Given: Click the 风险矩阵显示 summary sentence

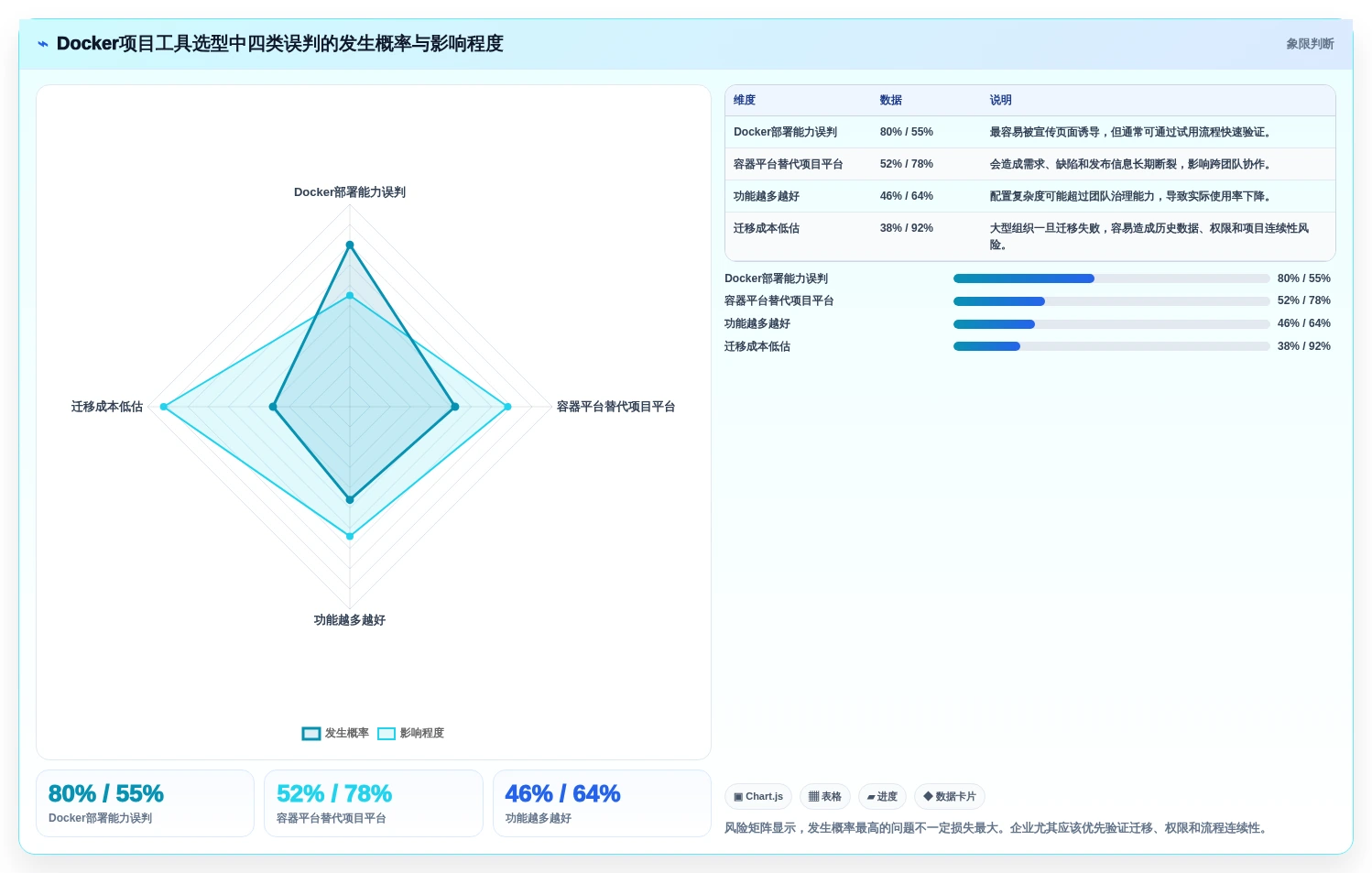Looking at the screenshot, I should [x=997, y=828].
